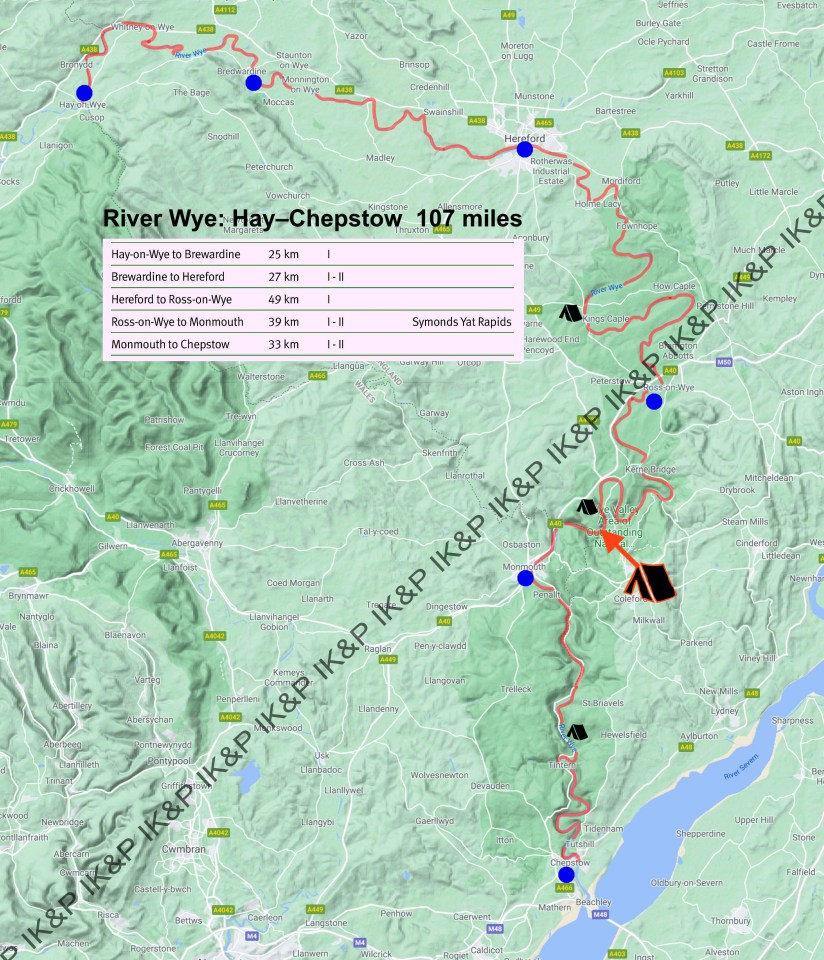Viewport: 824px width, 960px height.
Task: Click the black tent icon near Kings Caple
Action: (570, 312)
